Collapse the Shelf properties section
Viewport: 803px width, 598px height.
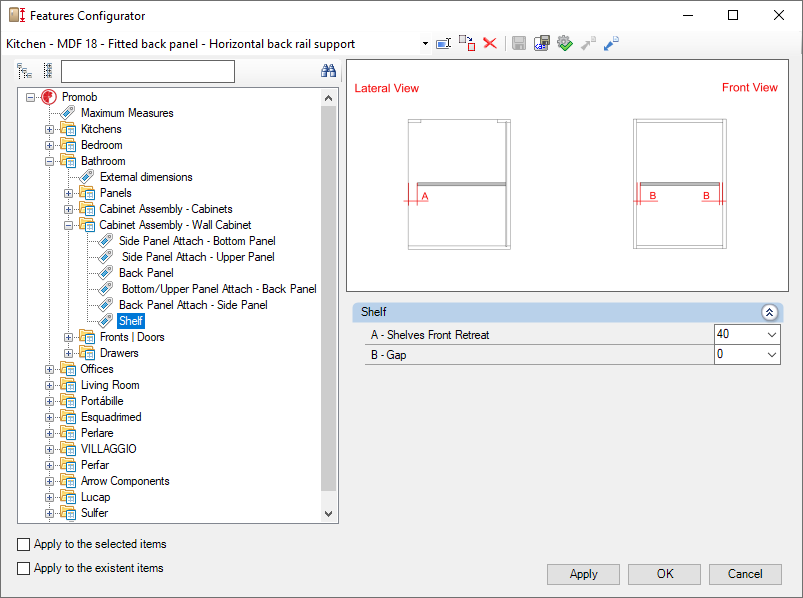[x=769, y=312]
